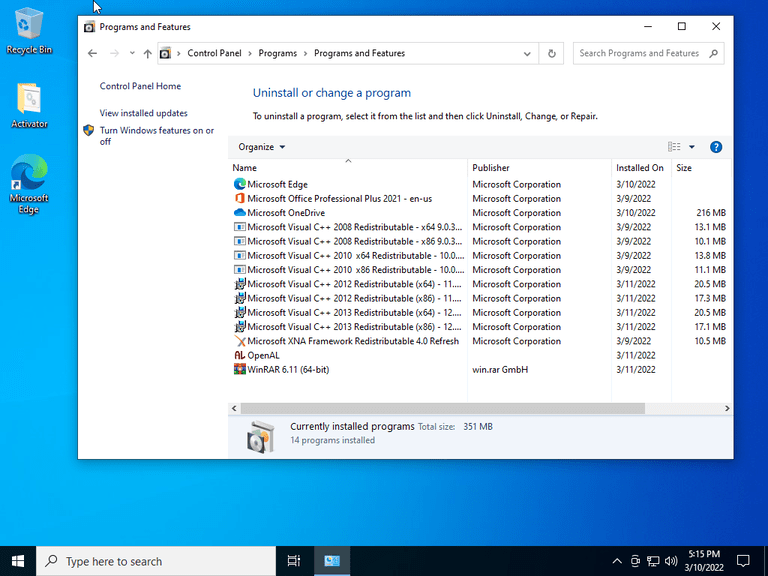Screen dimensions: 768x576
Task: Click the OpenAL program icon
Action: (240, 355)
